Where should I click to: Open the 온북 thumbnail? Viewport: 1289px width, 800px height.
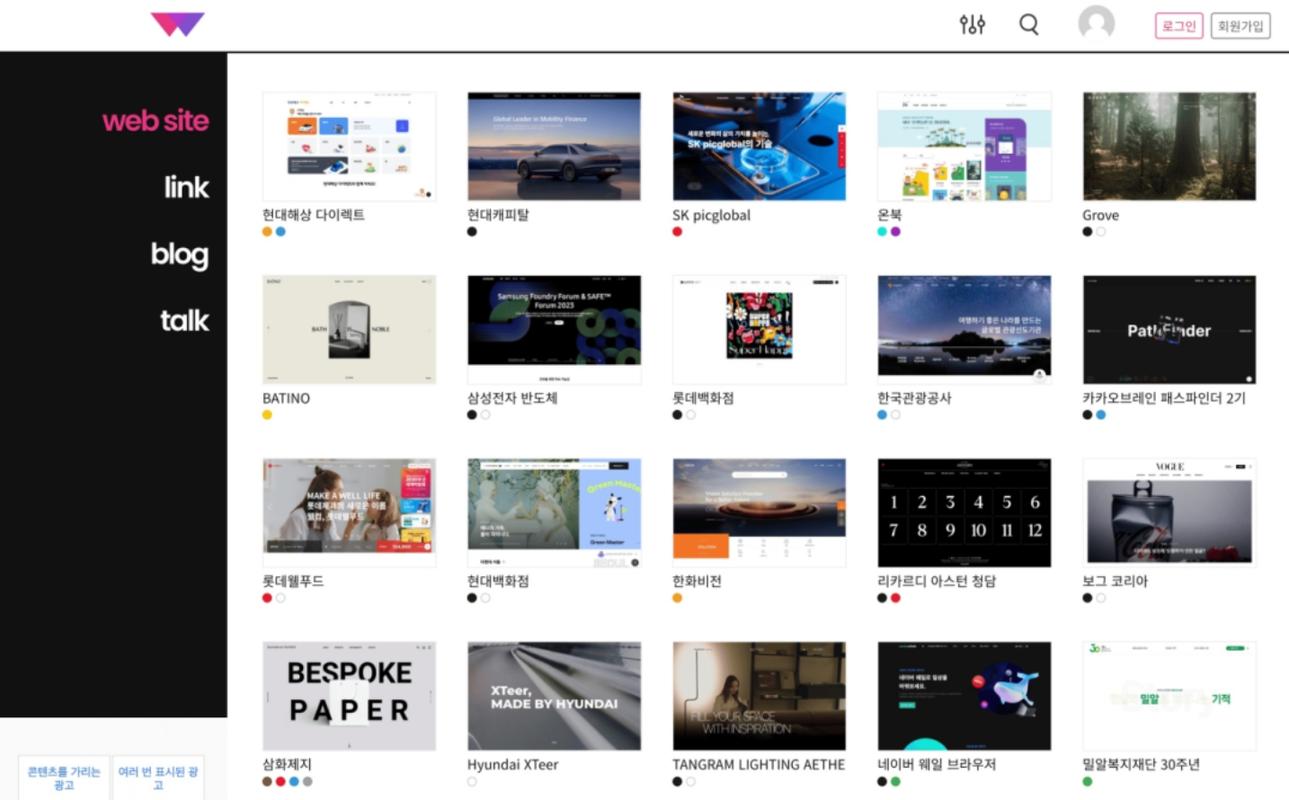click(964, 146)
